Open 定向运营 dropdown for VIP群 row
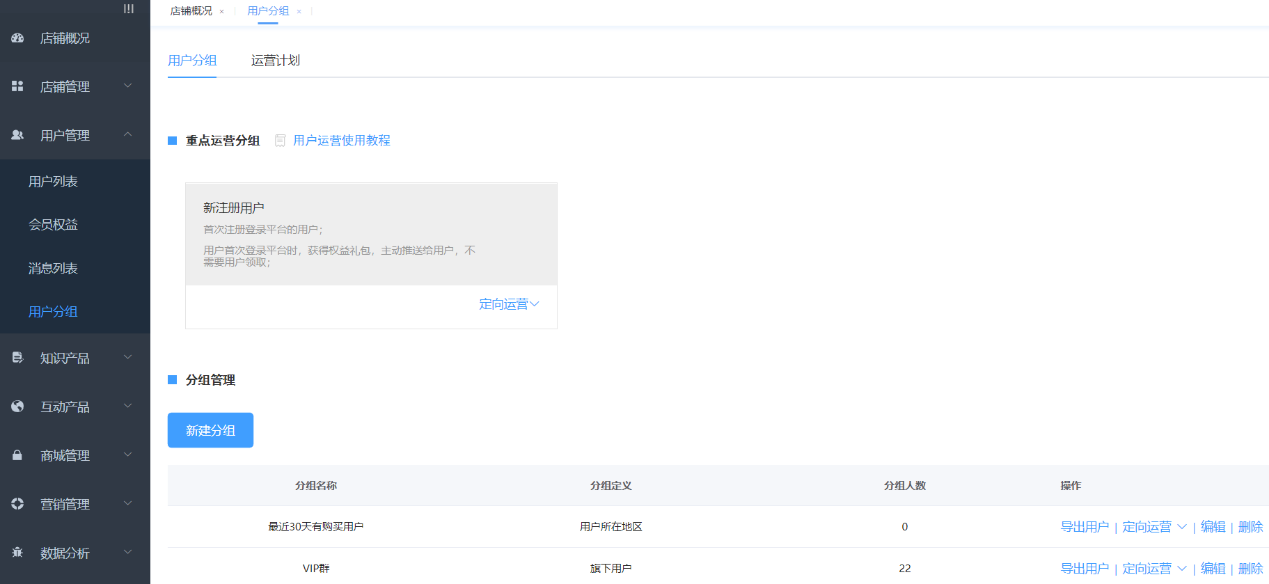 [1154, 568]
